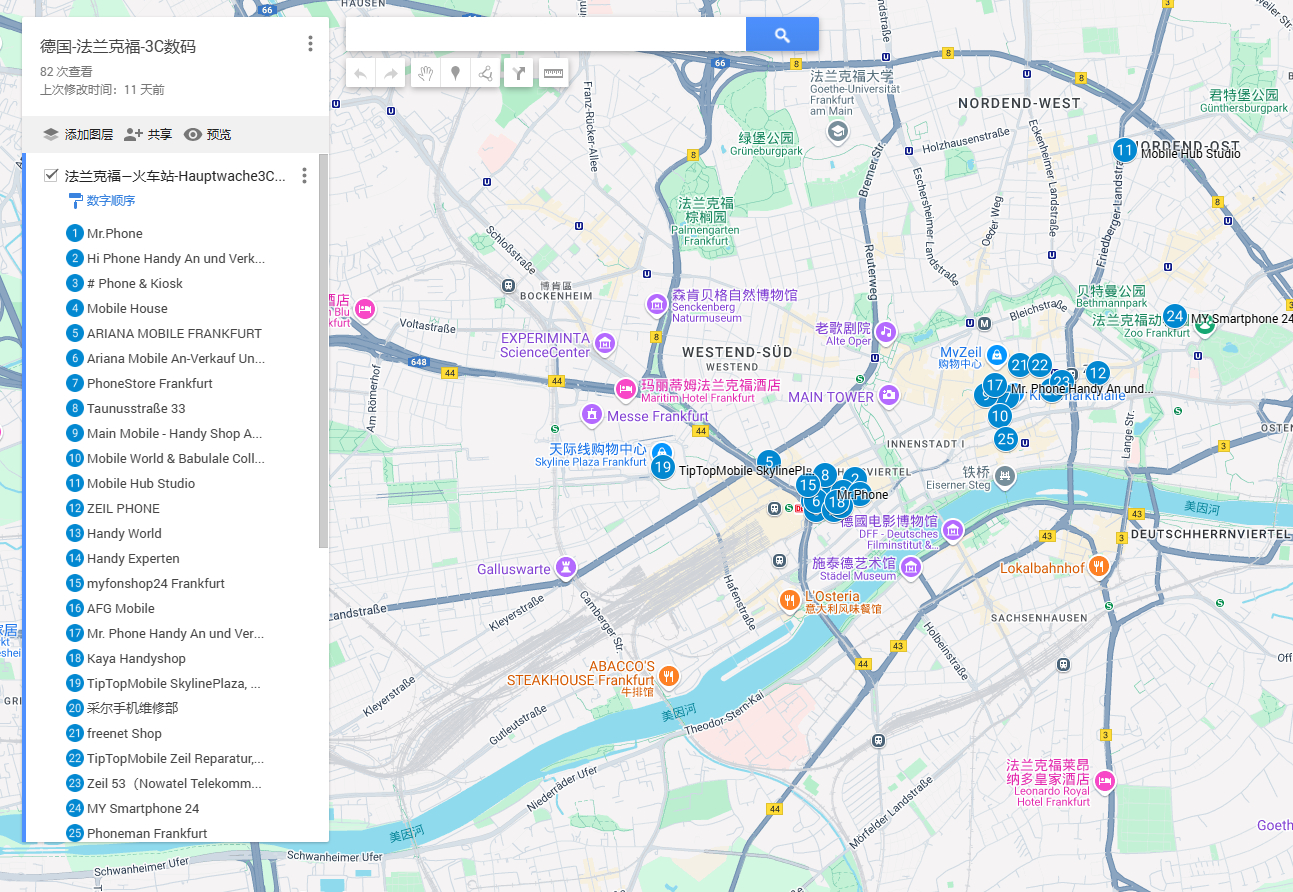Screen dimensions: 1293x892
Task: Select the measure distance ruler tool
Action: (x=553, y=73)
